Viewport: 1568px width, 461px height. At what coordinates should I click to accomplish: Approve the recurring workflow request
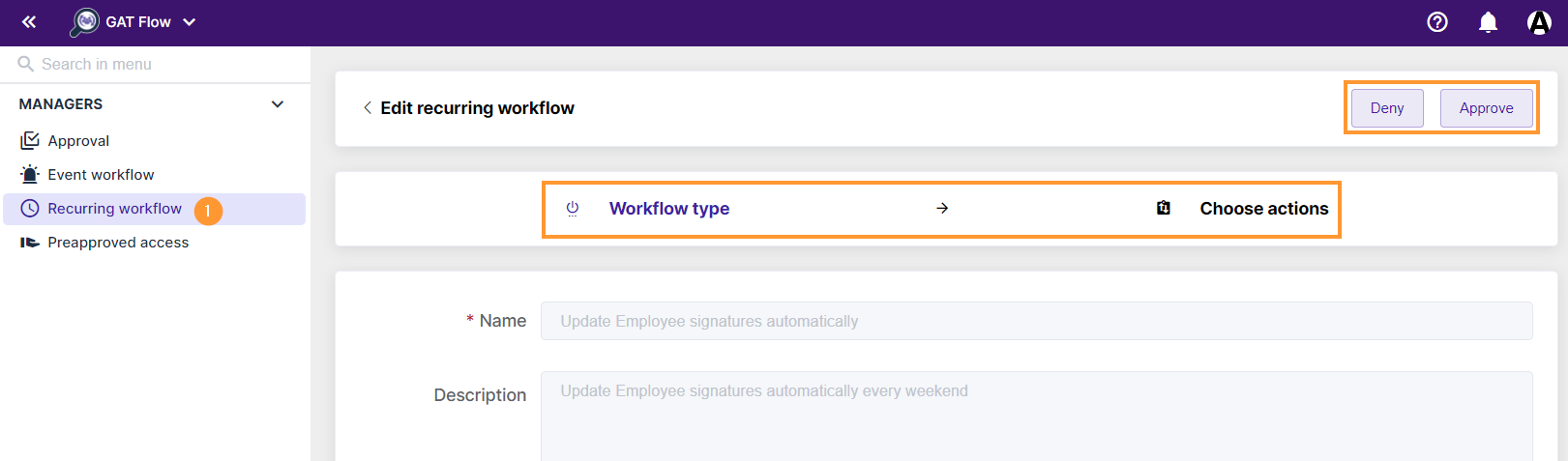[x=1486, y=108]
